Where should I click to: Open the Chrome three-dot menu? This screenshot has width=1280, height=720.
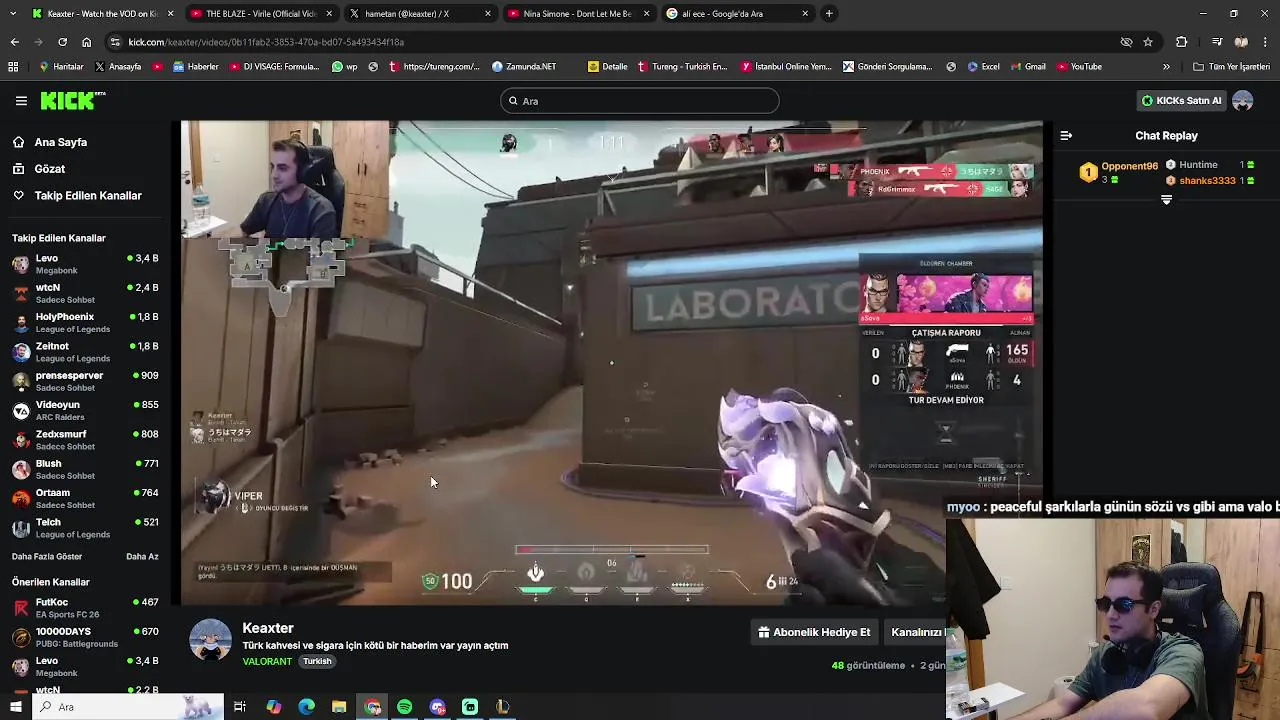point(1266,42)
